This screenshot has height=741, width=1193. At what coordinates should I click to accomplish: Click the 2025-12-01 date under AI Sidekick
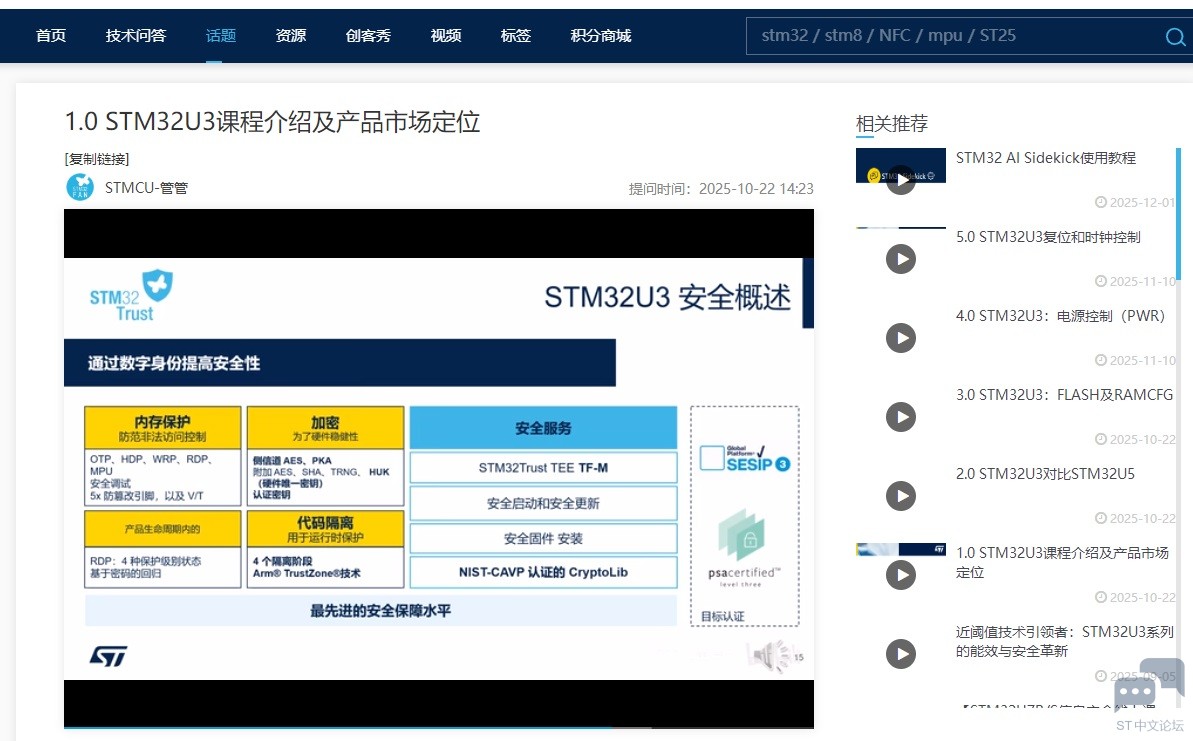coord(1134,202)
